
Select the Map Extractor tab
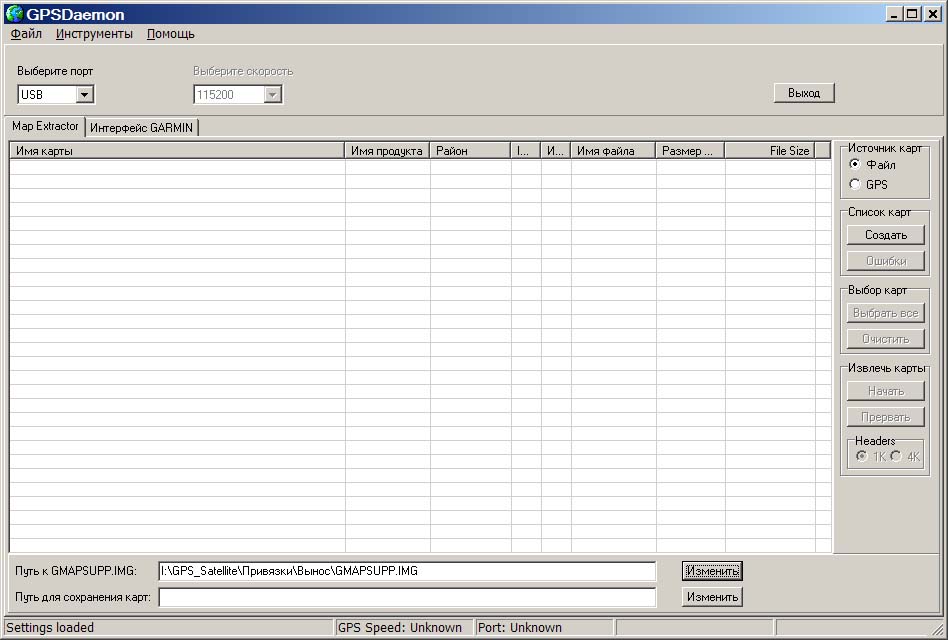coord(45,126)
